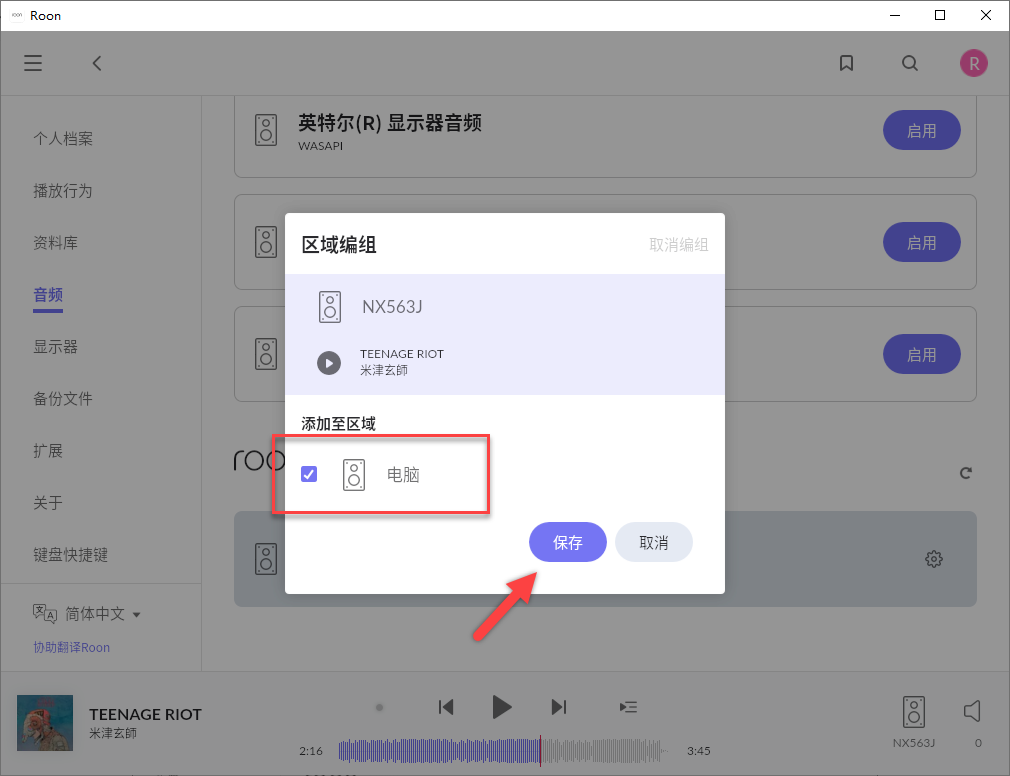Click the Roon app icon in title bar
The height and width of the screenshot is (776, 1010).
coord(17,15)
